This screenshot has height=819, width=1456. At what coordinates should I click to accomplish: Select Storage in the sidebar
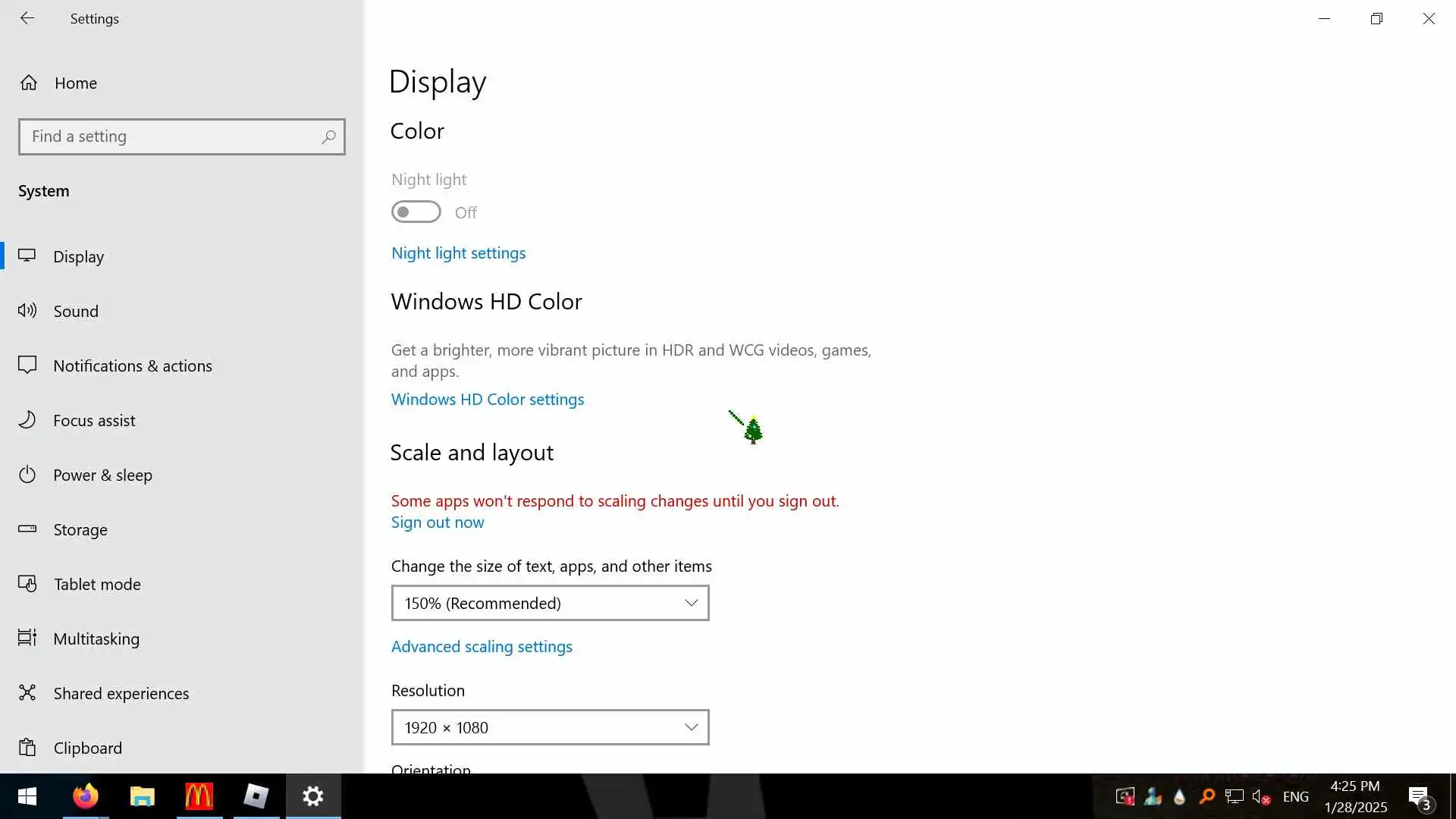click(80, 529)
